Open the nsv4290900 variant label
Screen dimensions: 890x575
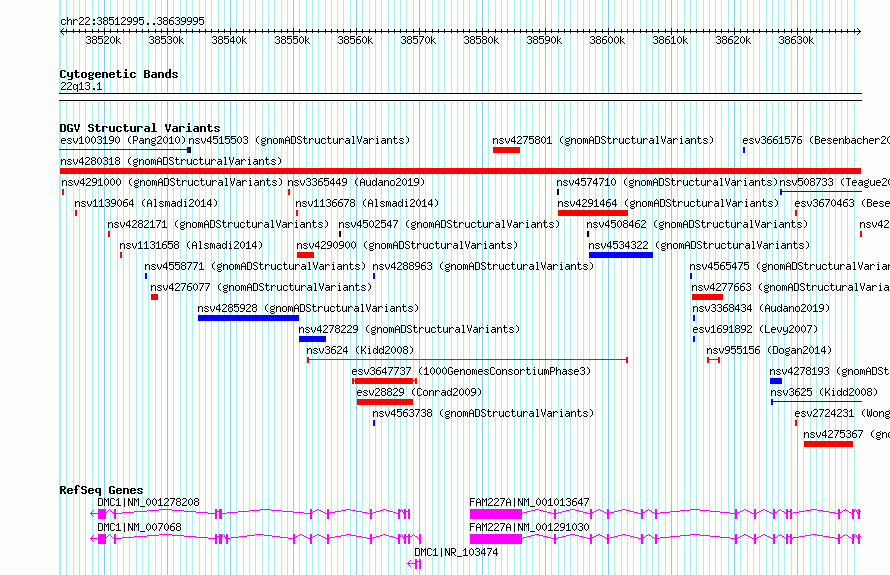(x=408, y=245)
